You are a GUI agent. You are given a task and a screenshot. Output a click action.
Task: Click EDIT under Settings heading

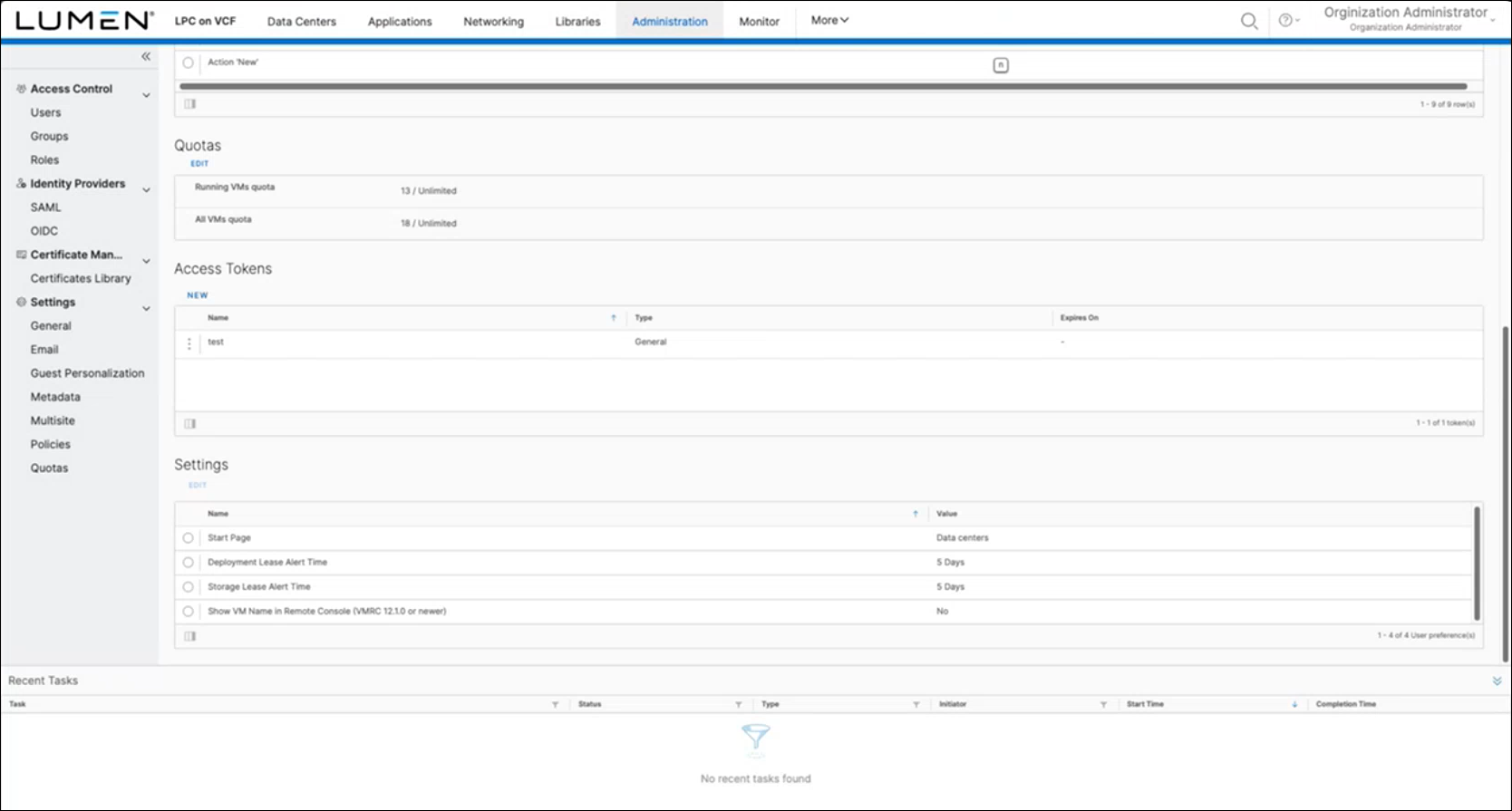click(198, 486)
